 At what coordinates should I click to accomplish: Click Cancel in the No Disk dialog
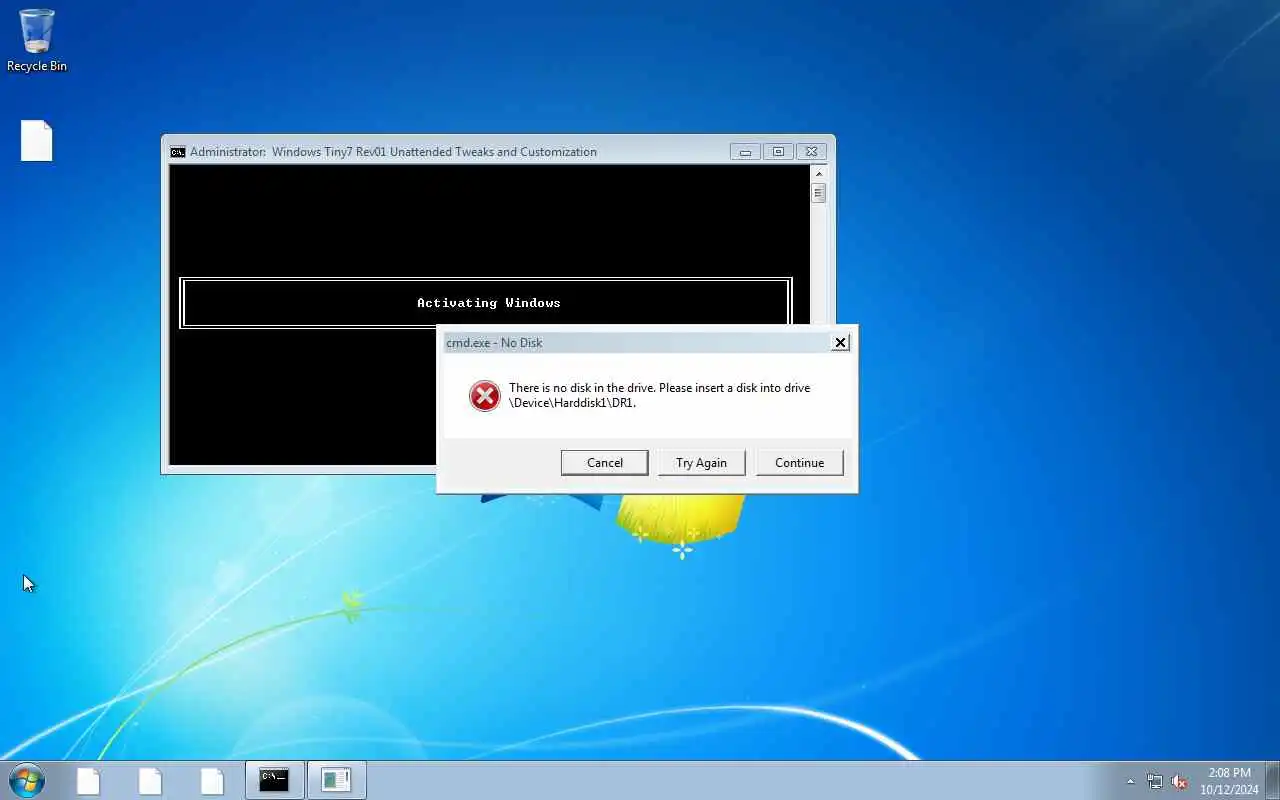click(604, 462)
